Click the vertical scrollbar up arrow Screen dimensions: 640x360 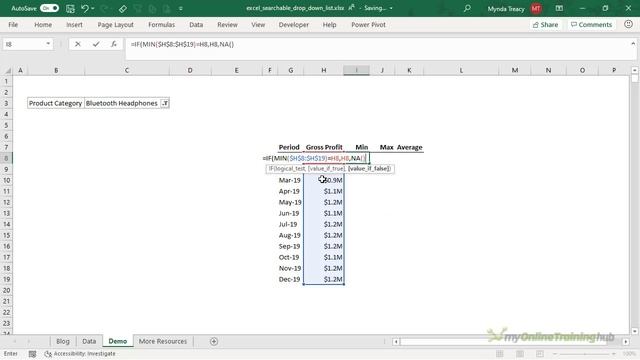click(x=635, y=70)
